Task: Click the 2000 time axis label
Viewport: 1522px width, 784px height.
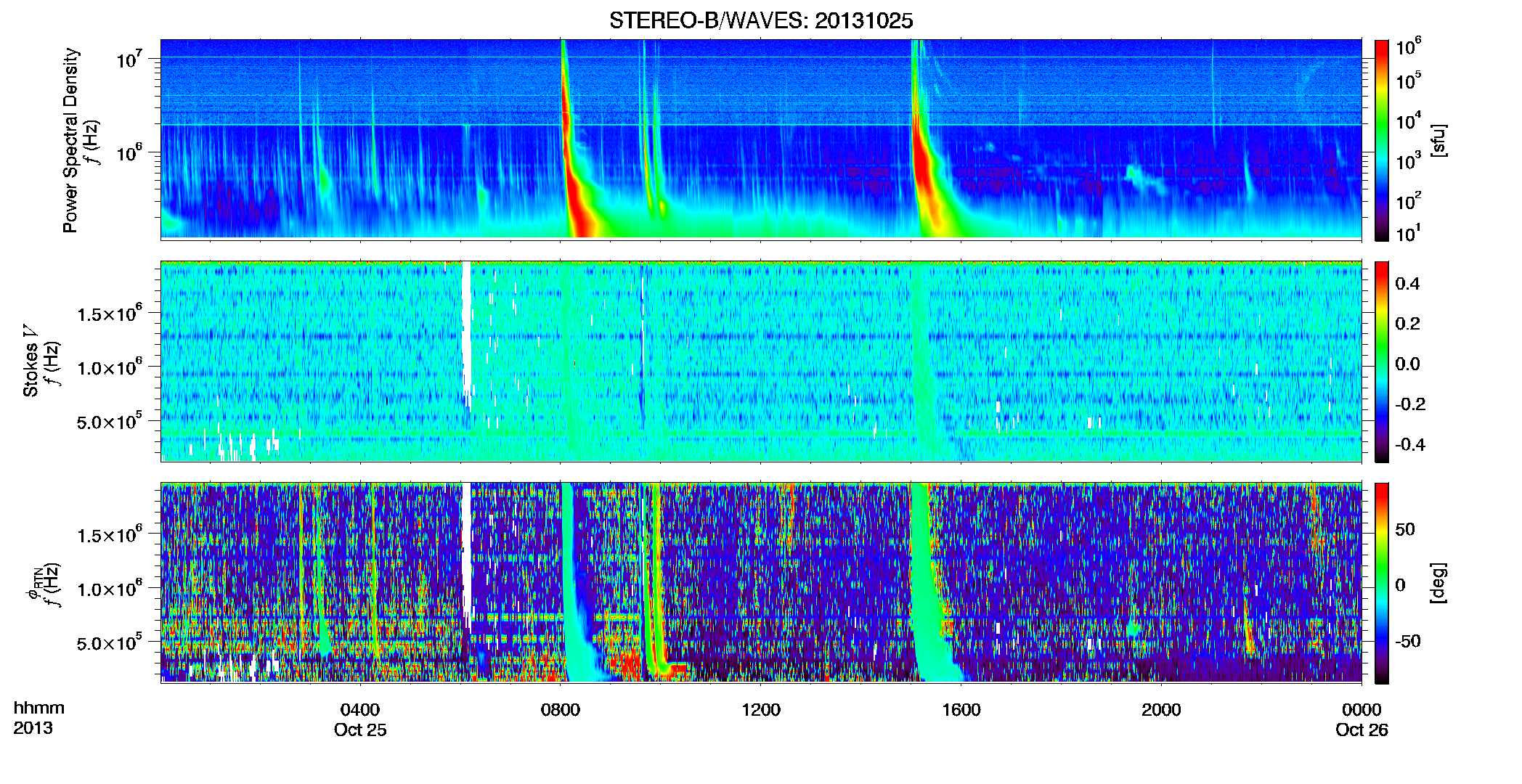Action: (1161, 709)
